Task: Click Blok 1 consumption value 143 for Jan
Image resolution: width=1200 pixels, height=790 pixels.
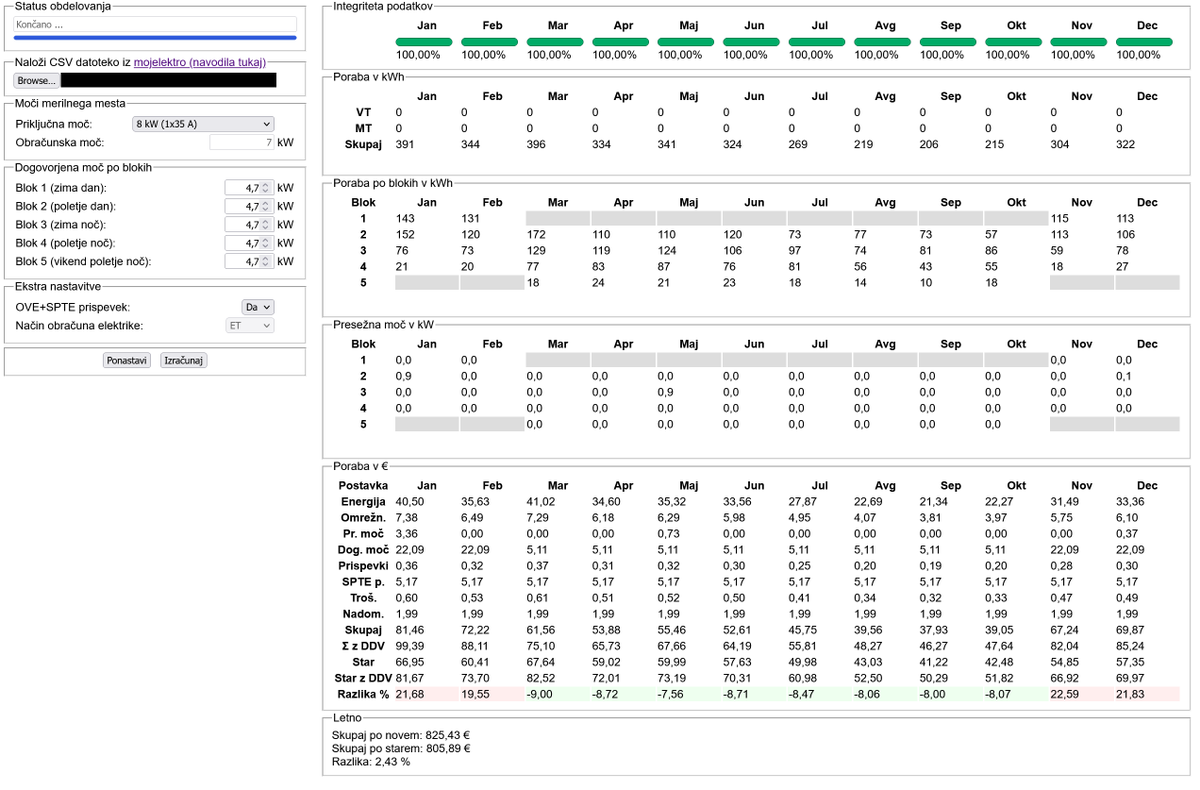Action: point(405,219)
